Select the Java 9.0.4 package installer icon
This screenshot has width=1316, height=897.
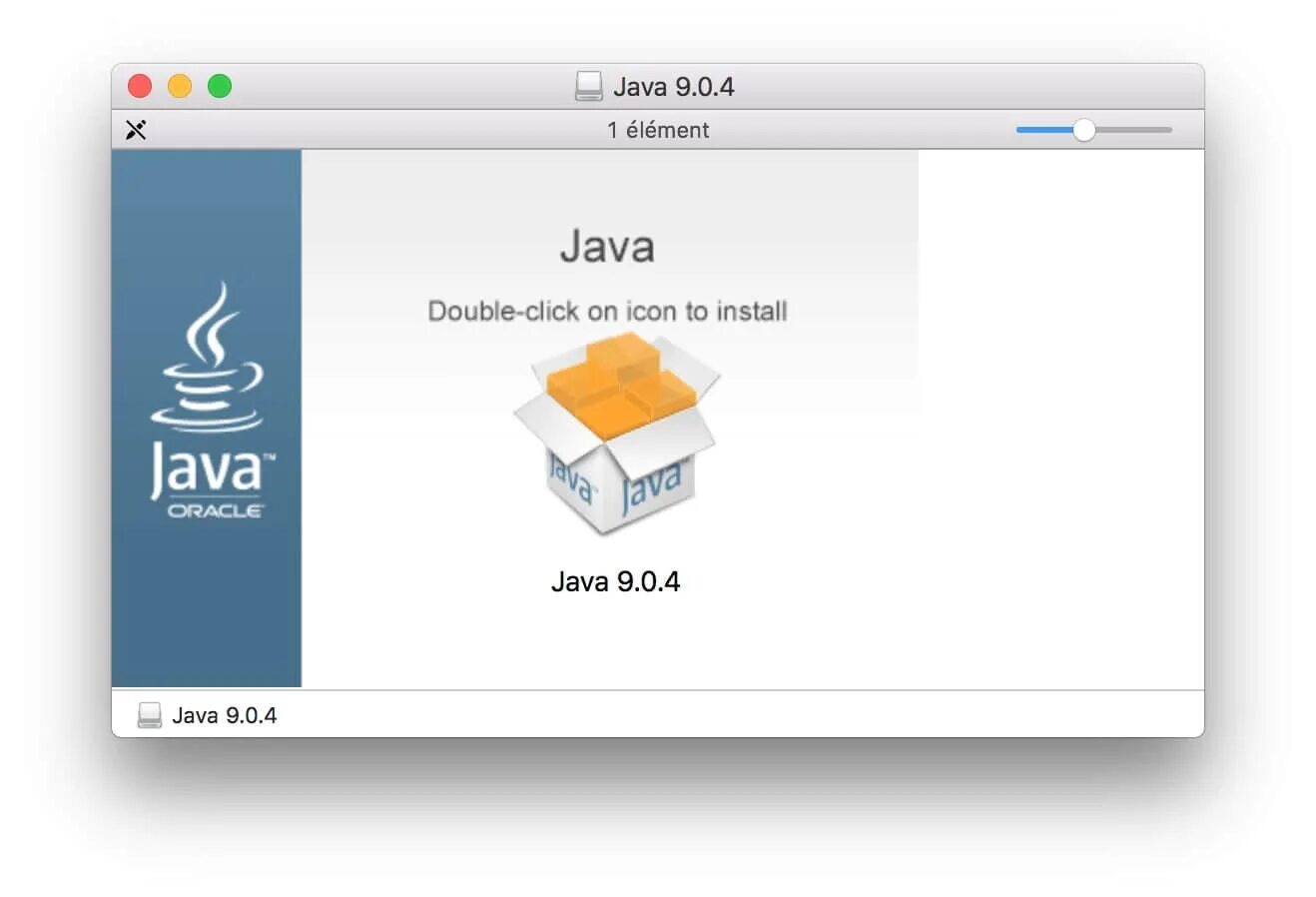(616, 433)
